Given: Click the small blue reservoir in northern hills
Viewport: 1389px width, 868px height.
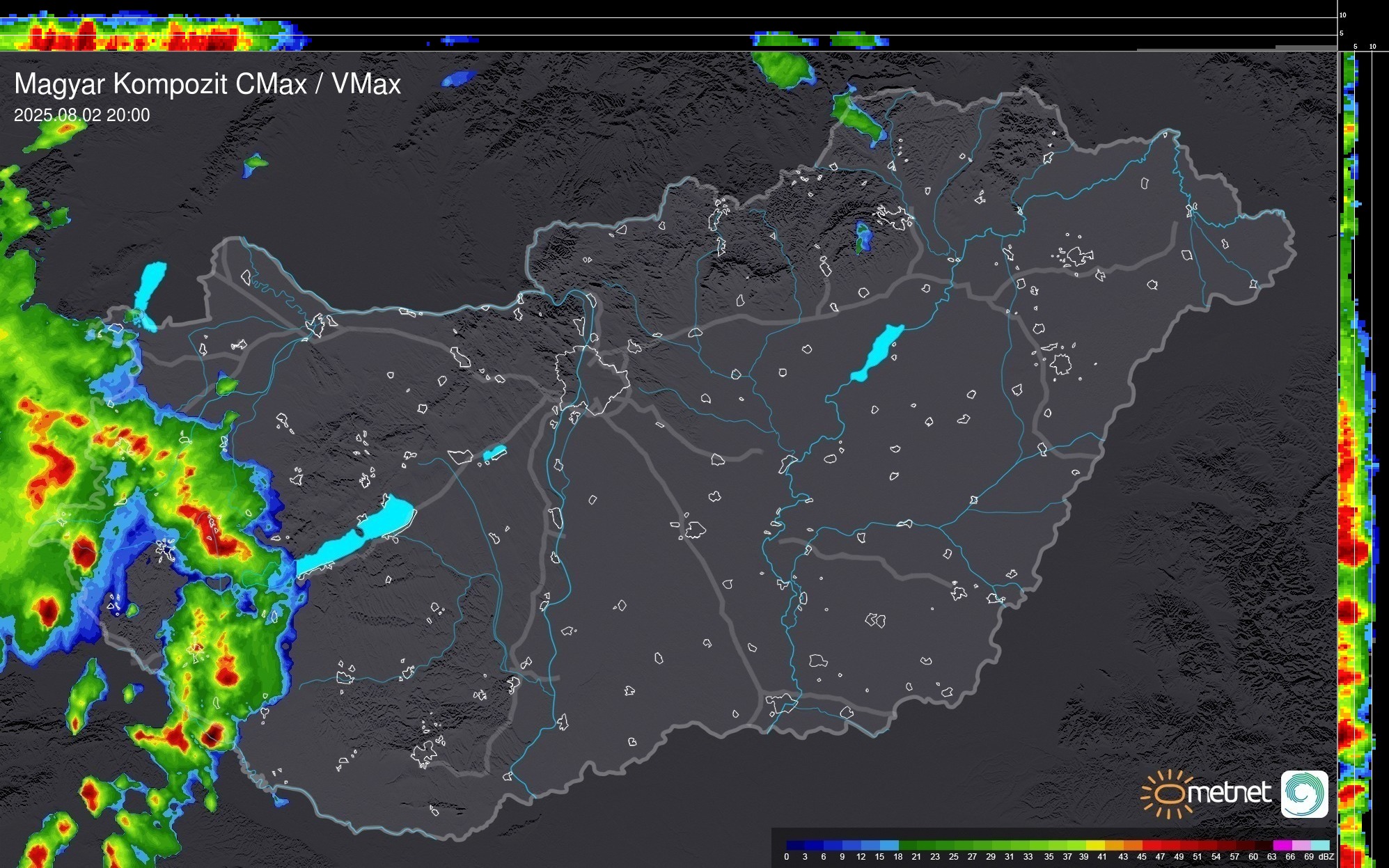Looking at the screenshot, I should click(863, 237).
